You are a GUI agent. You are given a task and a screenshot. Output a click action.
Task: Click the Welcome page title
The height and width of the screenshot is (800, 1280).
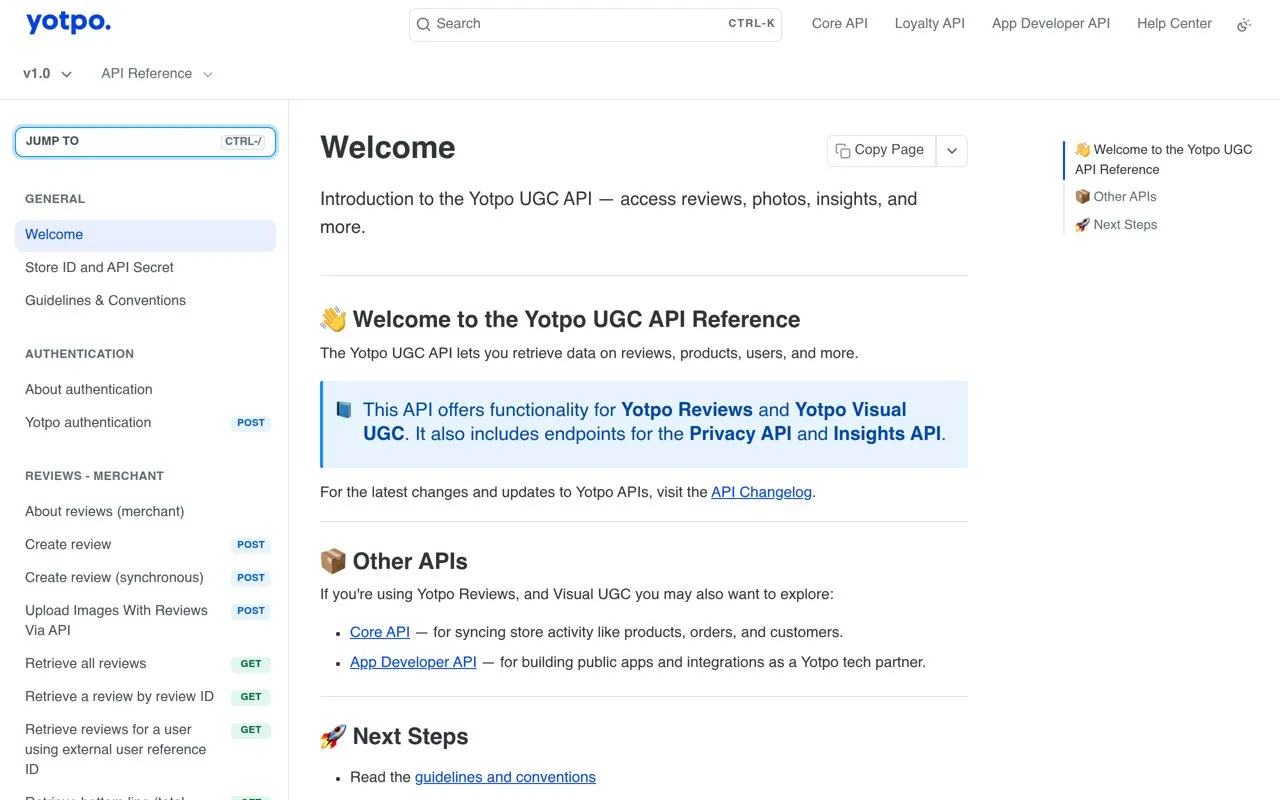pyautogui.click(x=388, y=148)
